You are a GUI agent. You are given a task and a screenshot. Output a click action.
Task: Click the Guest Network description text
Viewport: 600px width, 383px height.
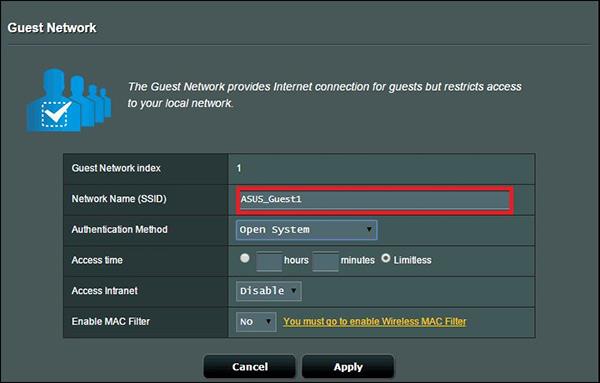[x=324, y=95]
